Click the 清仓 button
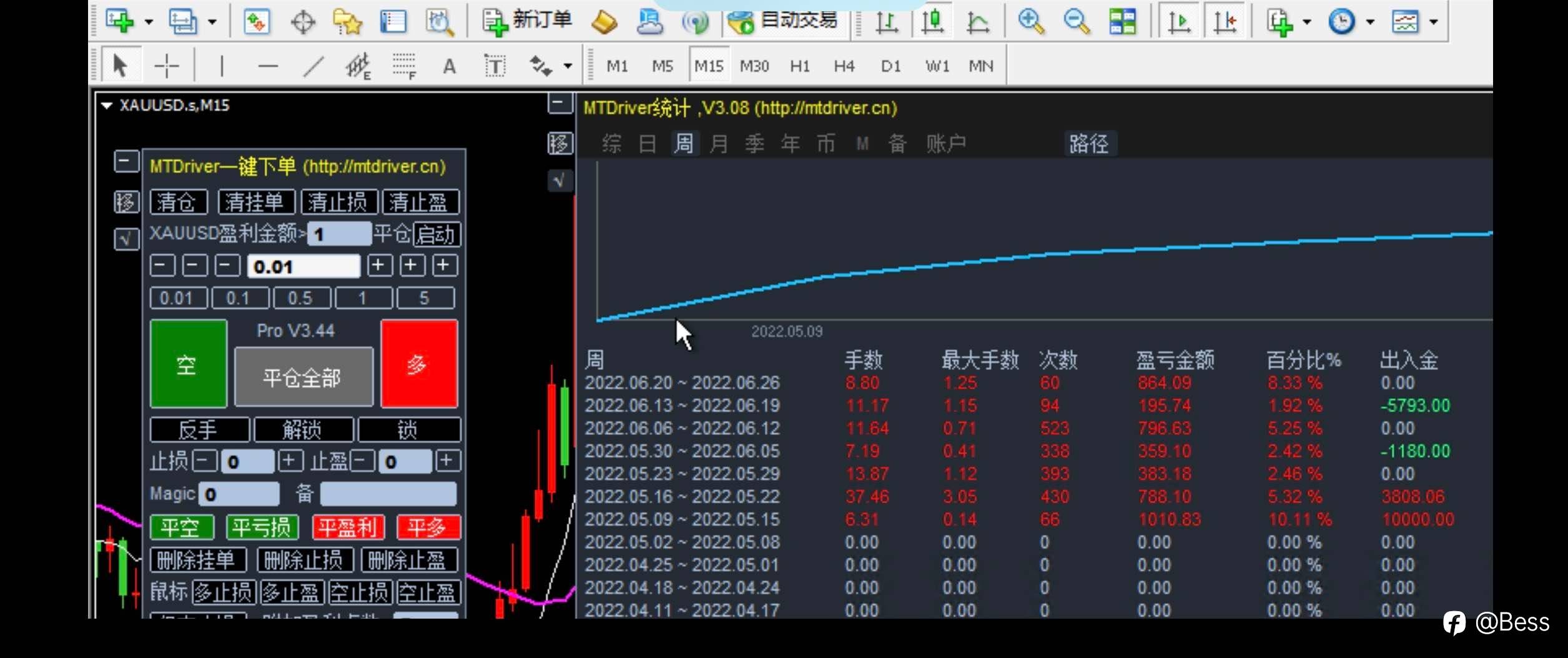This screenshot has height=658, width=1568. tap(179, 202)
